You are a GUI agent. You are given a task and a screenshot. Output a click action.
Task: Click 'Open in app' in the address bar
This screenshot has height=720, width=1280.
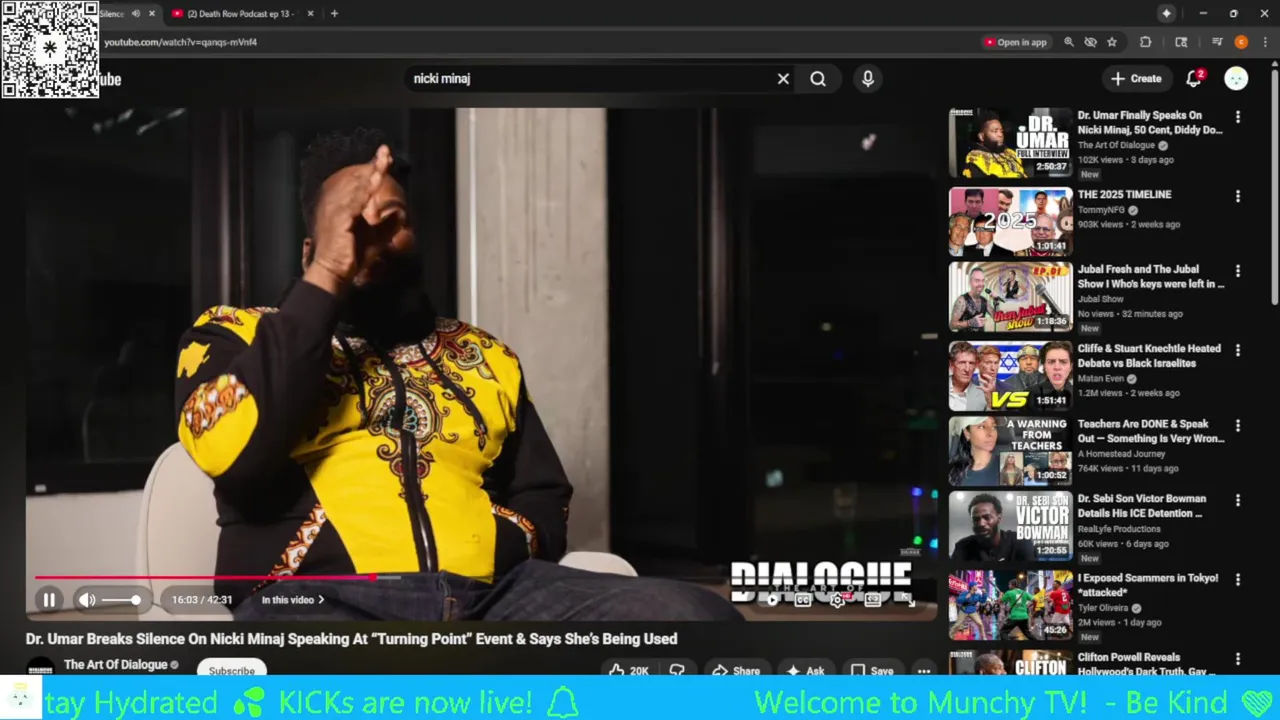coord(1016,42)
